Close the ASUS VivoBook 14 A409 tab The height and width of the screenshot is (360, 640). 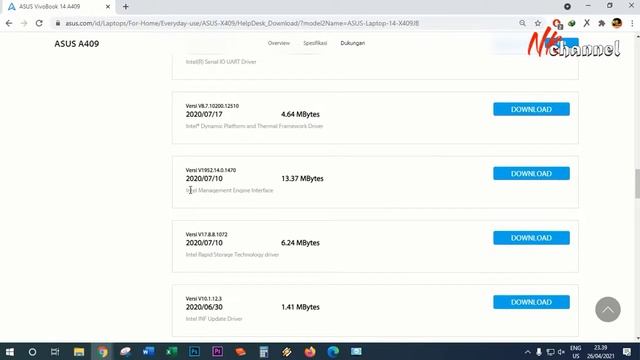click(x=108, y=7)
